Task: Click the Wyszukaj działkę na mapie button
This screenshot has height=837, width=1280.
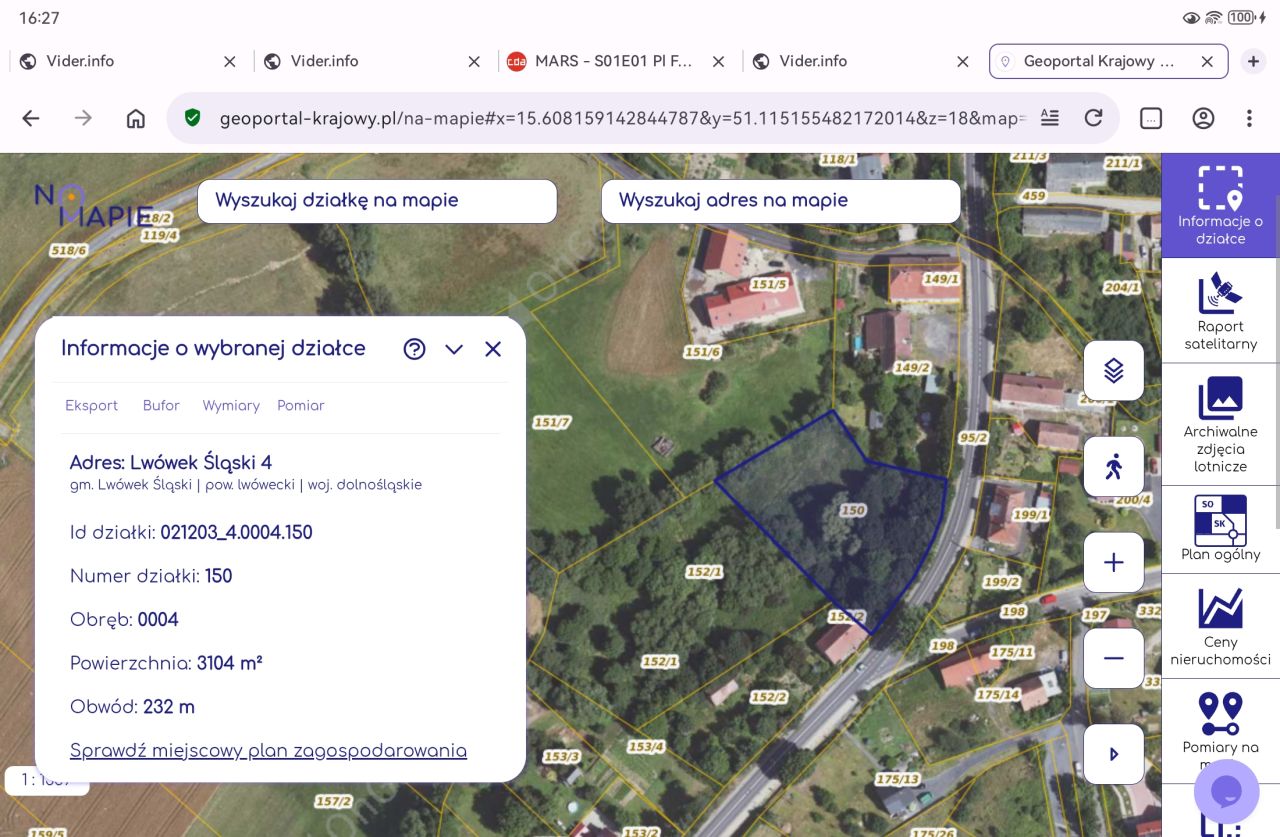Action: pyautogui.click(x=377, y=200)
